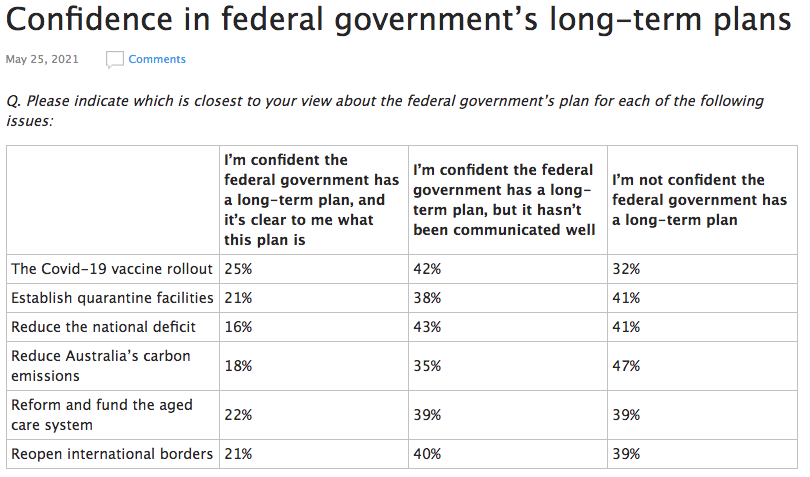Click the 40% cell for international borders
The height and width of the screenshot is (477, 810).
pyautogui.click(x=427, y=454)
